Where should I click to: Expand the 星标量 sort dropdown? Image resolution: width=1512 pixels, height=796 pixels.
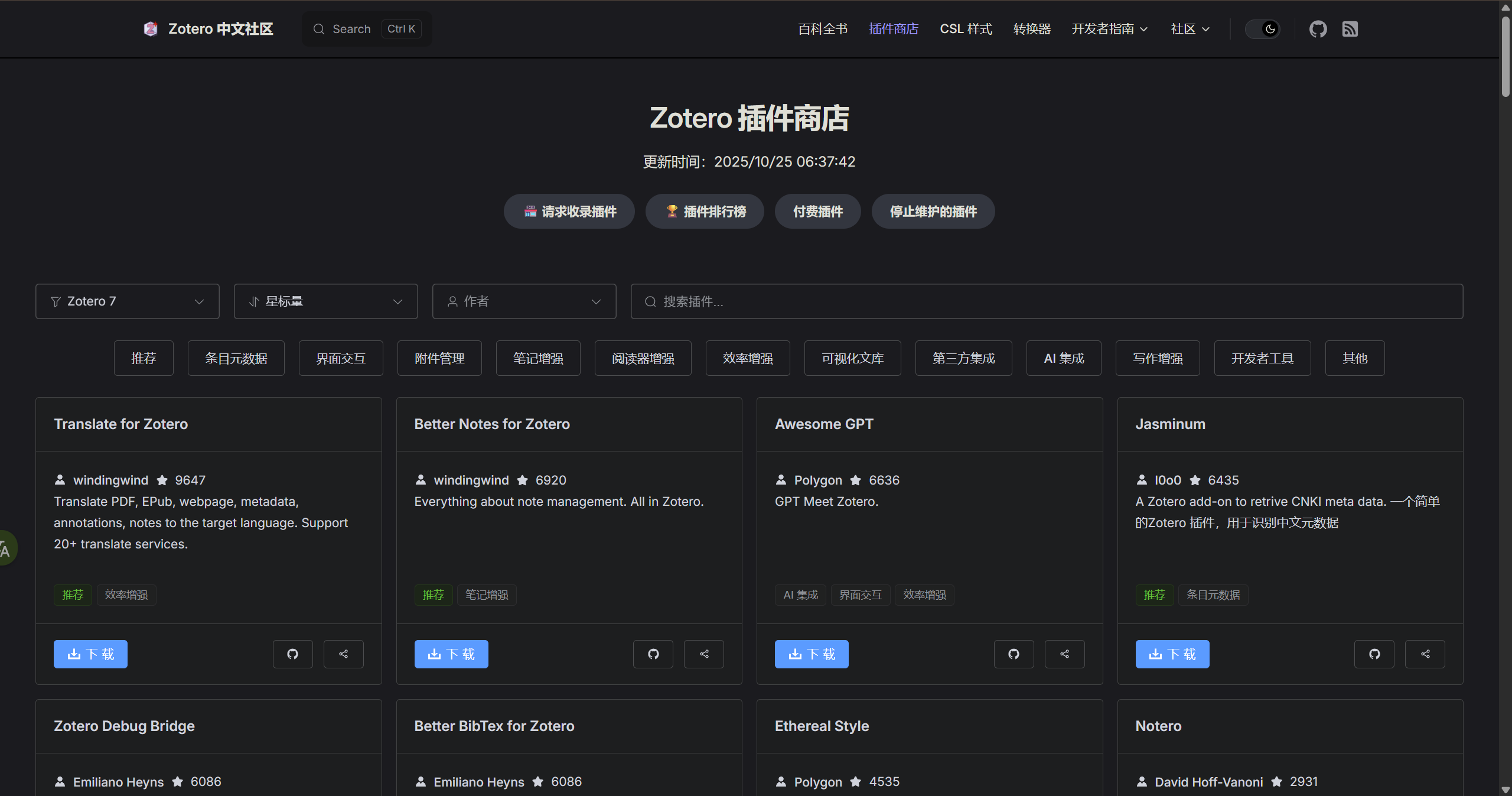(326, 301)
